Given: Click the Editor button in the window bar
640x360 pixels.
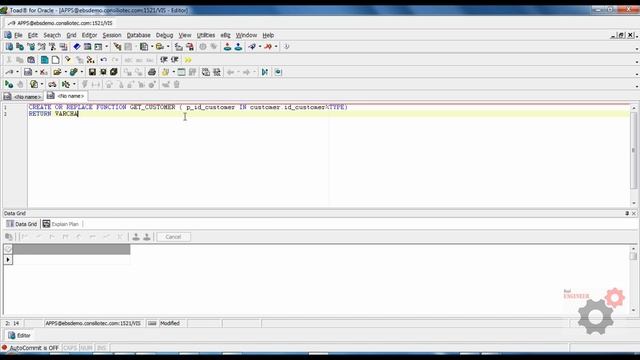Looking at the screenshot, I should tap(19, 336).
